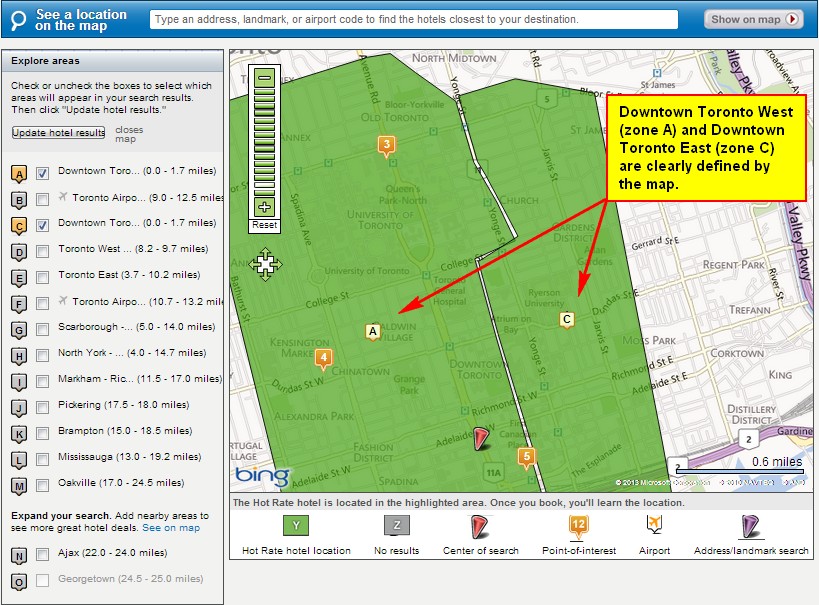Select the C pin on the map
The height and width of the screenshot is (605, 819).
coord(567,319)
